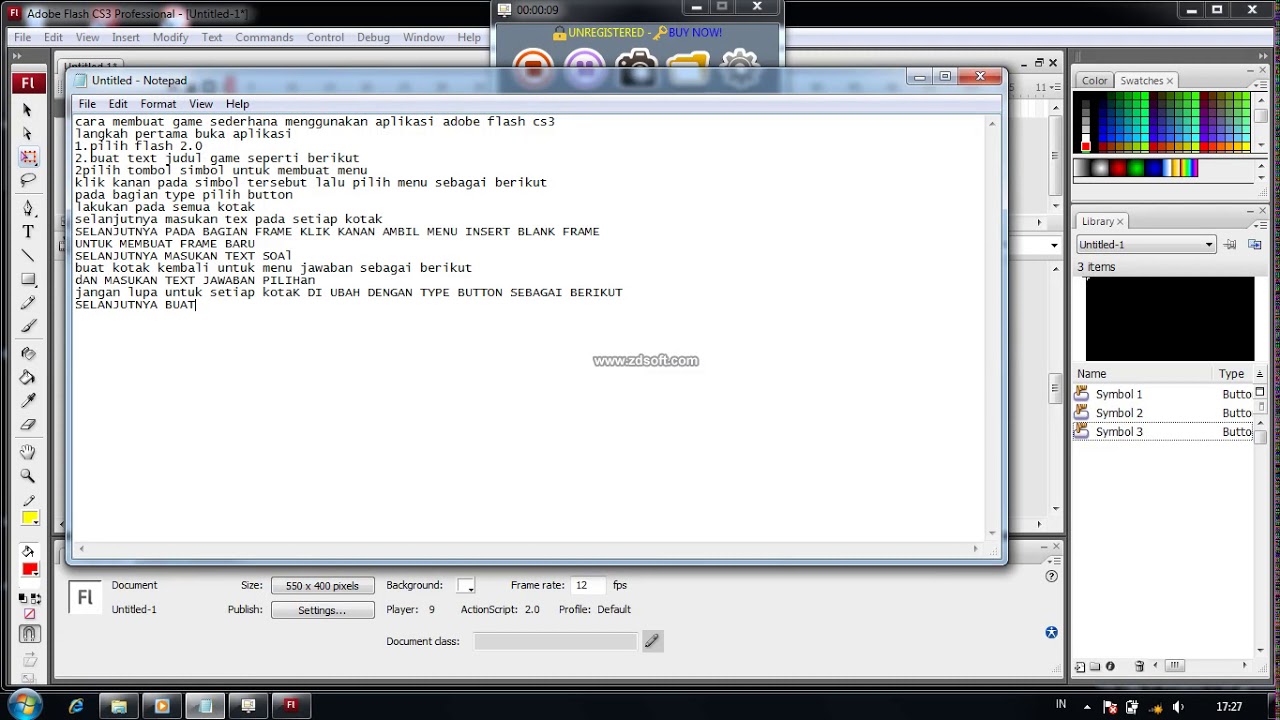Open Library item Properties info icon
1280x720 pixels.
[1110, 666]
